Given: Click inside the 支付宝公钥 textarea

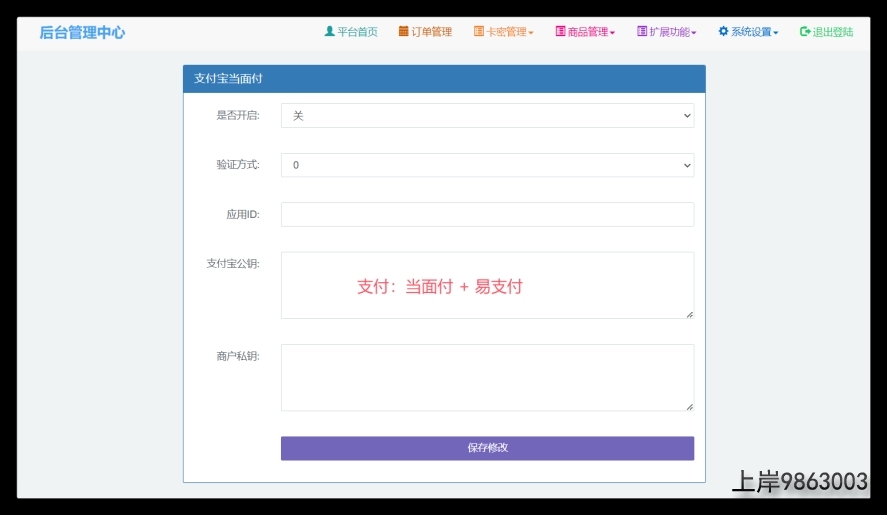Looking at the screenshot, I should click(x=488, y=285).
